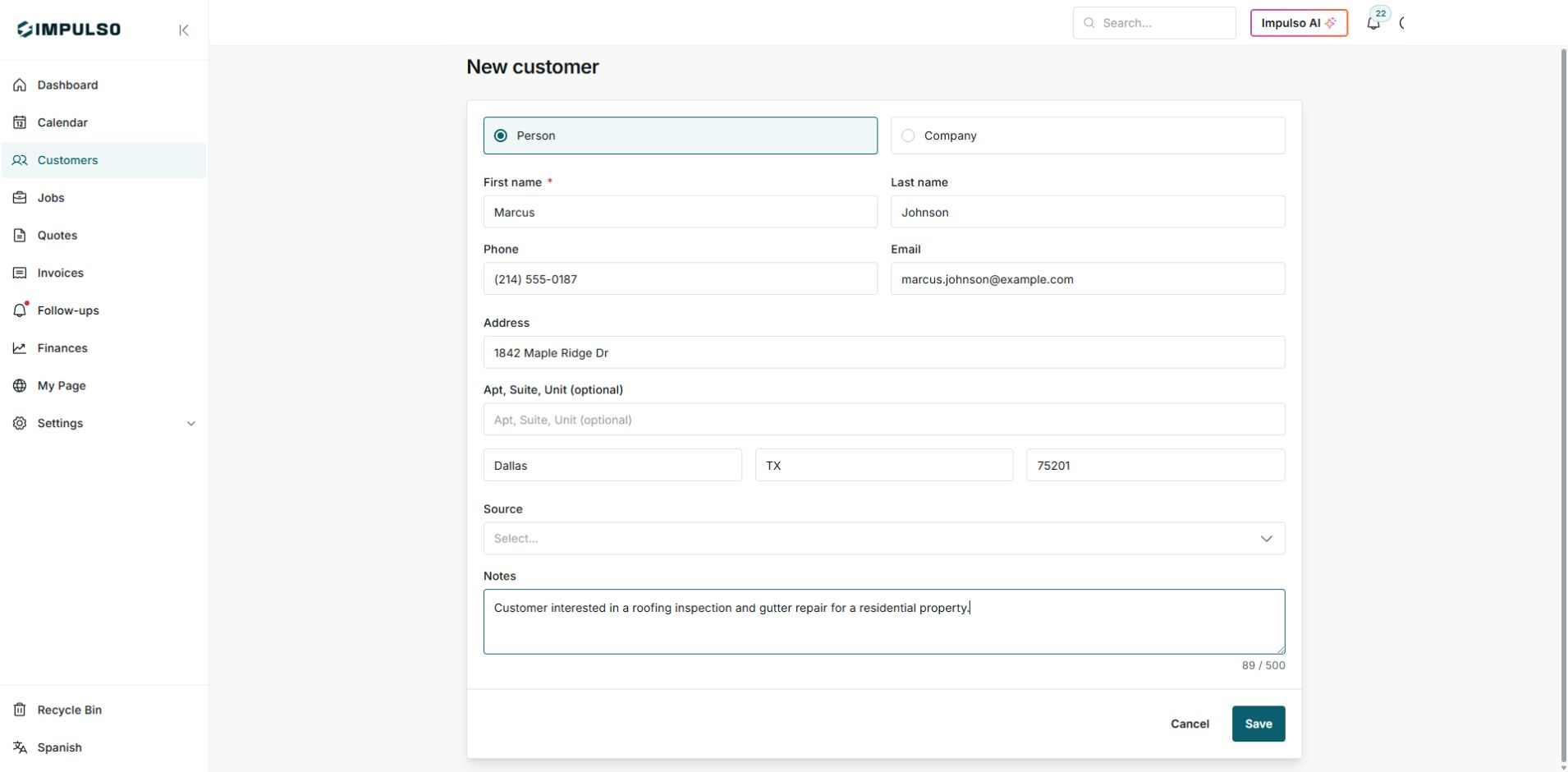Viewport: 1568px width, 772px height.
Task: Collapse the sidebar with the arrow icon
Action: (184, 30)
